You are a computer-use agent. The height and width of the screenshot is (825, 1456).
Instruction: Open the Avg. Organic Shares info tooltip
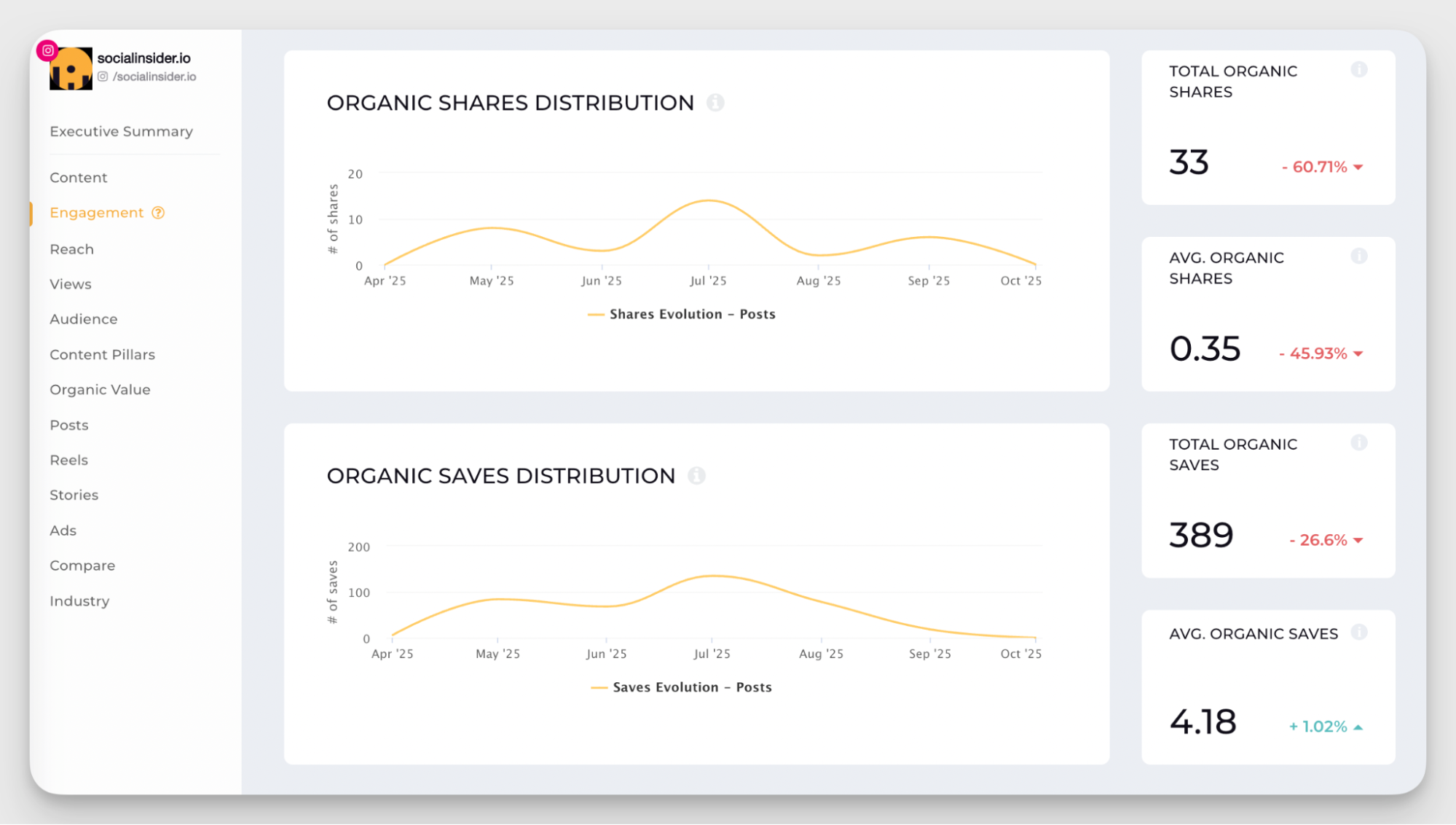[x=1359, y=257]
